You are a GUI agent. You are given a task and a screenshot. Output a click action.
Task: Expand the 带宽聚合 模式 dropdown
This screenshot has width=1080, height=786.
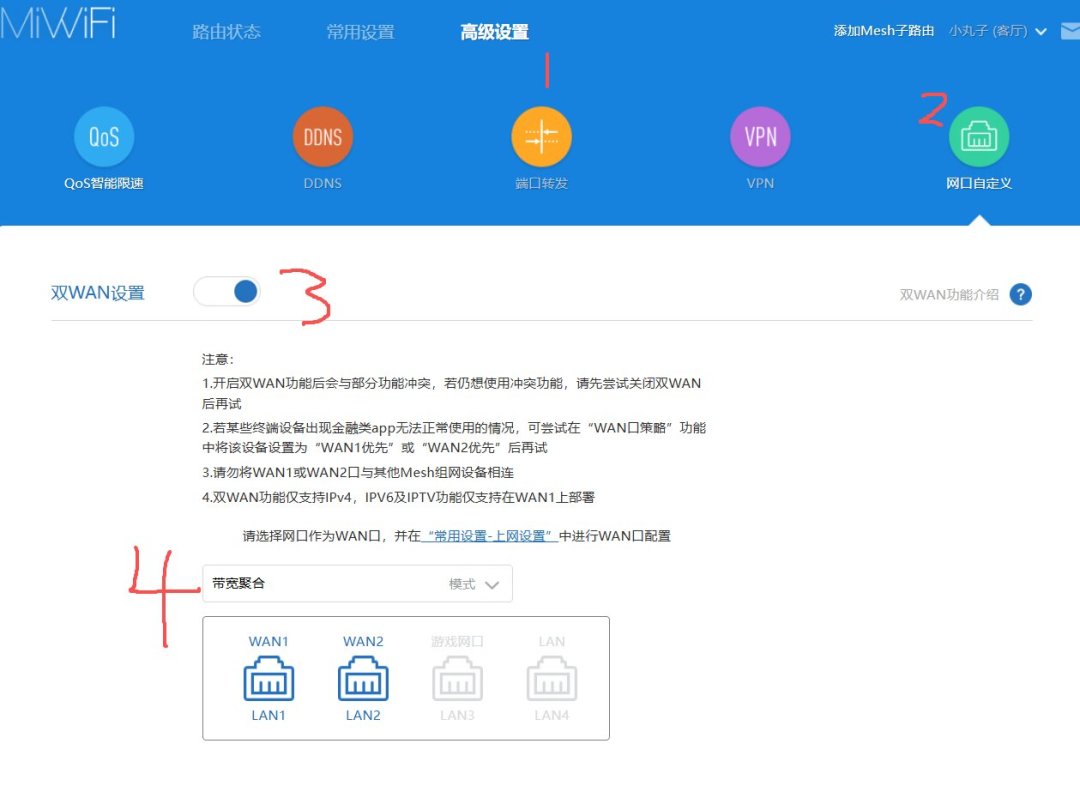(x=357, y=583)
